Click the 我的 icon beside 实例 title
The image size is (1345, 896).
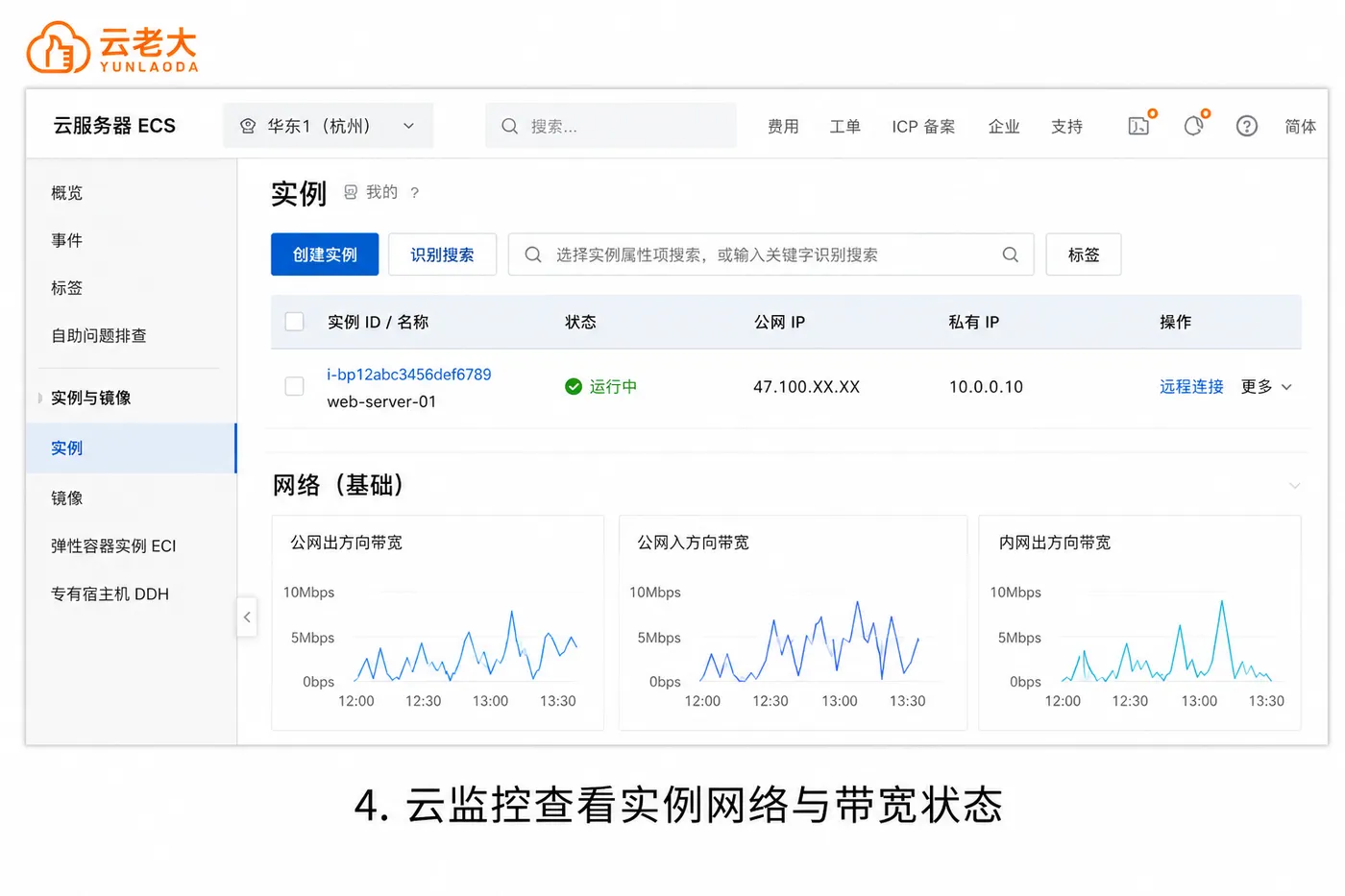(351, 192)
